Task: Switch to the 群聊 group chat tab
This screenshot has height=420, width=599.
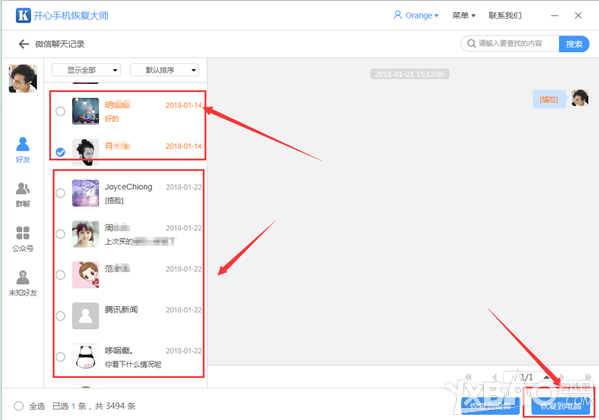Action: [x=23, y=195]
